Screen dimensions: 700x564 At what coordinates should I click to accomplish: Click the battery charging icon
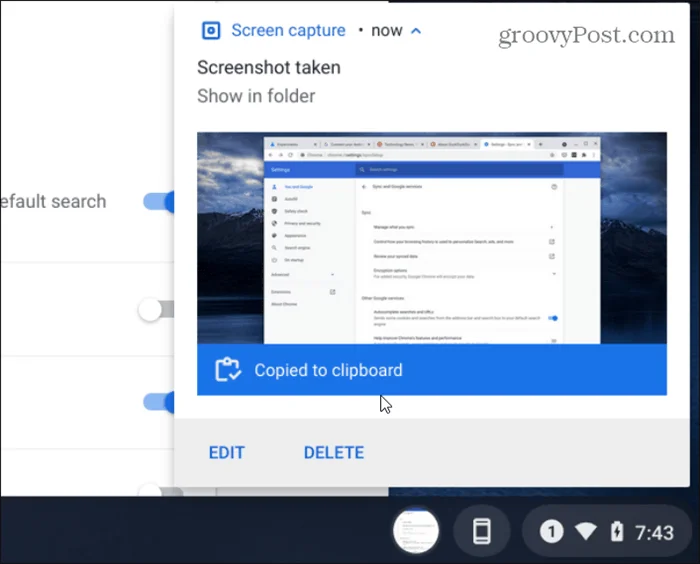pyautogui.click(x=617, y=531)
